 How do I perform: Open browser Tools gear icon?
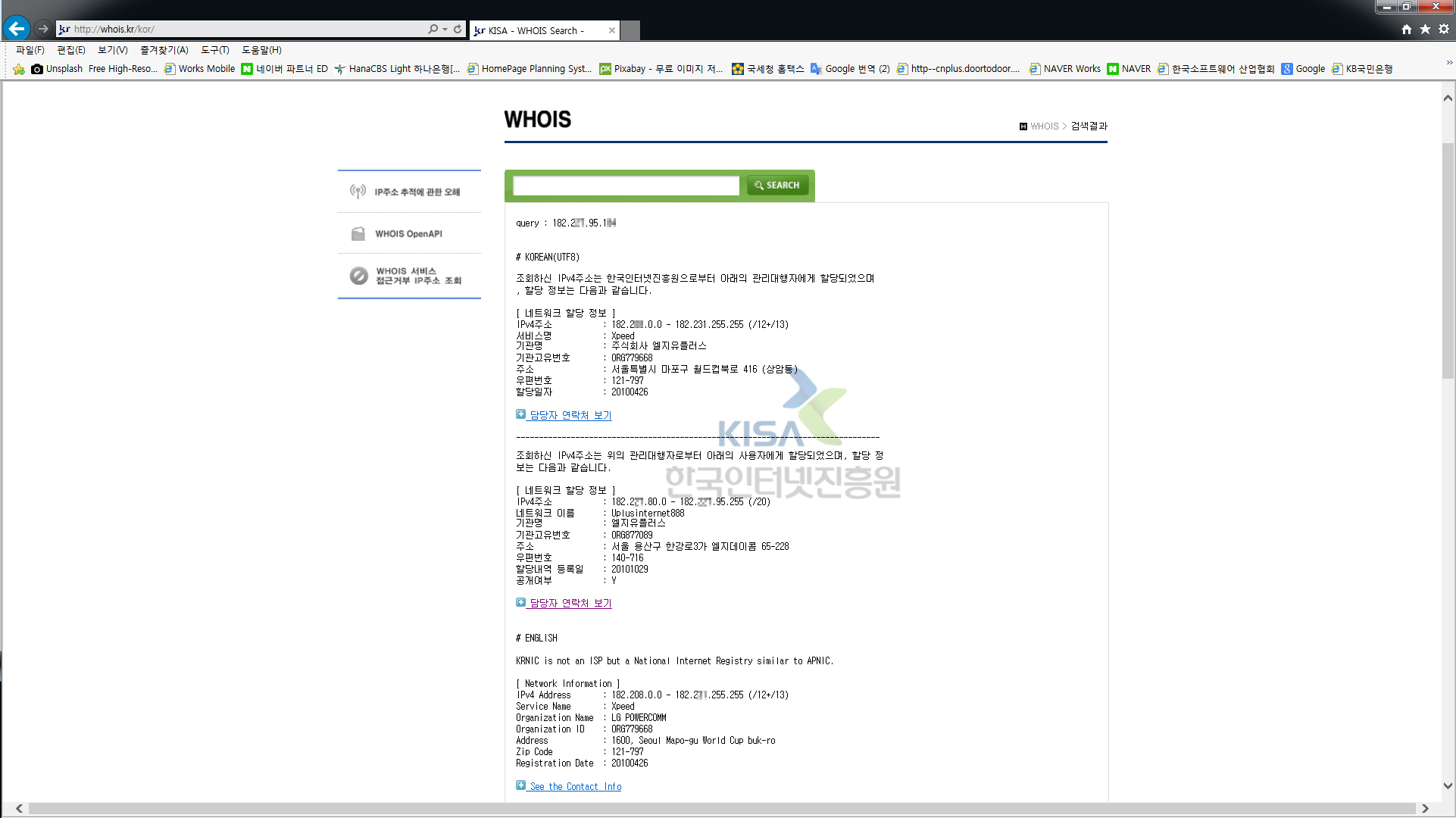coord(1444,29)
